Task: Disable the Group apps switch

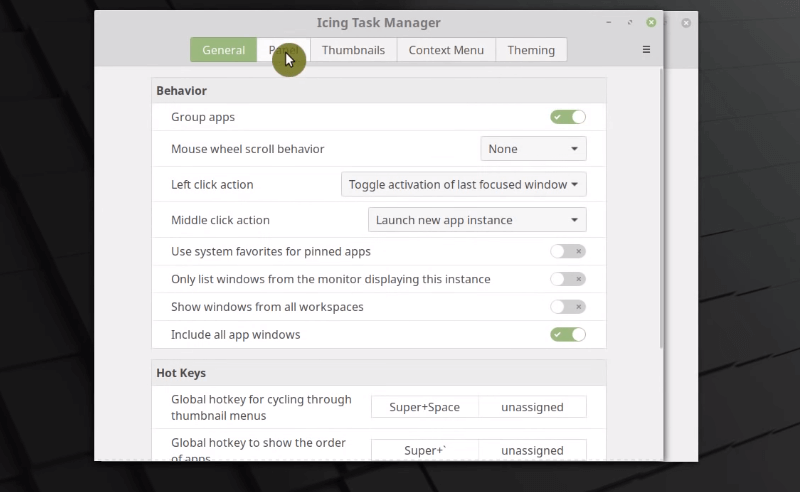Action: pos(568,117)
